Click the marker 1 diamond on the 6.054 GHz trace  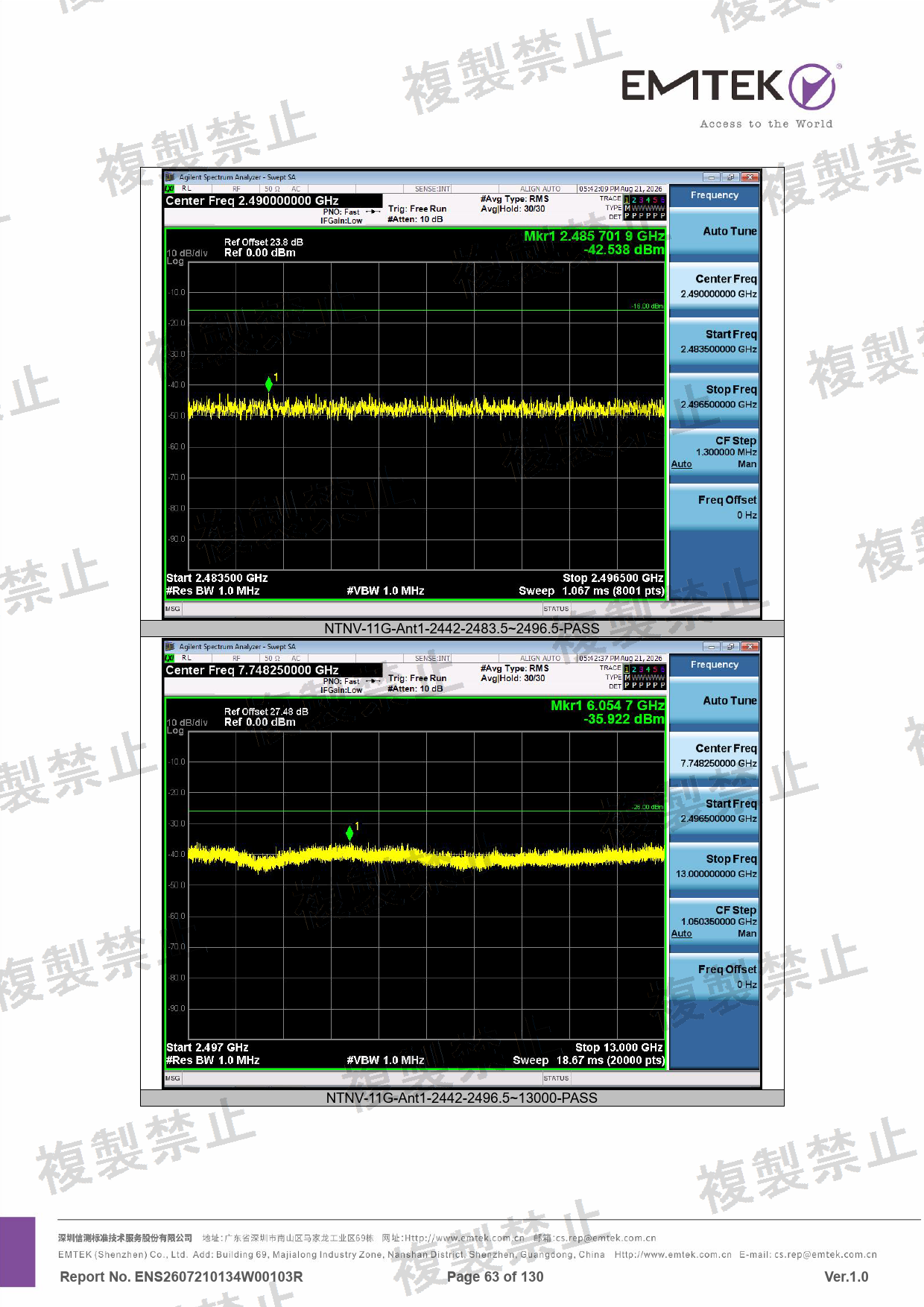pos(349,832)
